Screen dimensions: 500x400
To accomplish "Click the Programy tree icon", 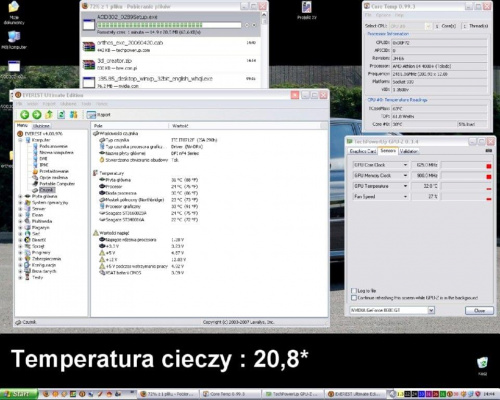I will [x=28, y=252].
